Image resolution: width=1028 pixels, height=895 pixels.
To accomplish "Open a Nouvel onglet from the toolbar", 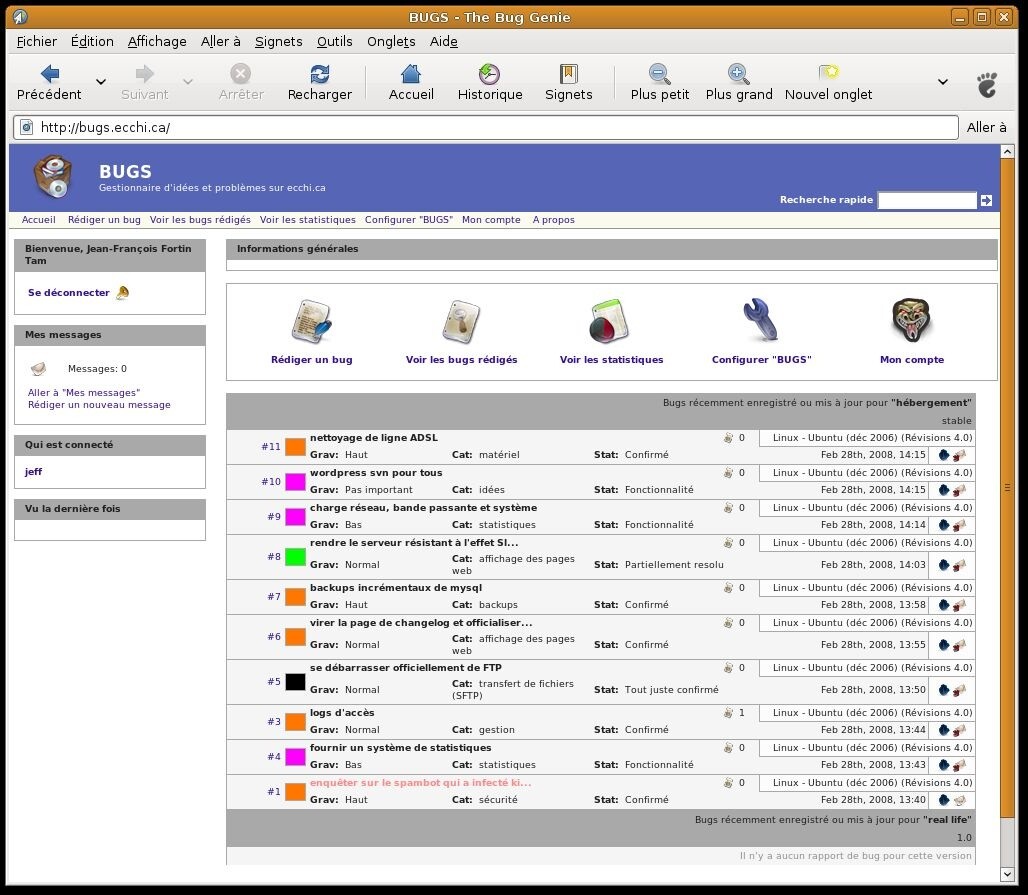I will click(828, 74).
